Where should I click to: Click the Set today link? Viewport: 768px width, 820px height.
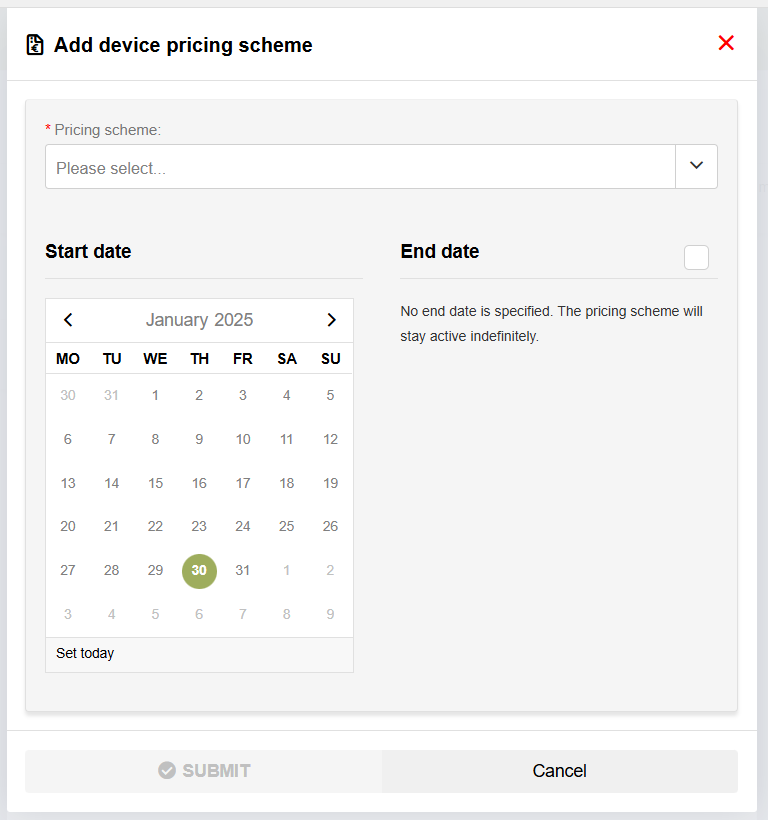tap(85, 654)
